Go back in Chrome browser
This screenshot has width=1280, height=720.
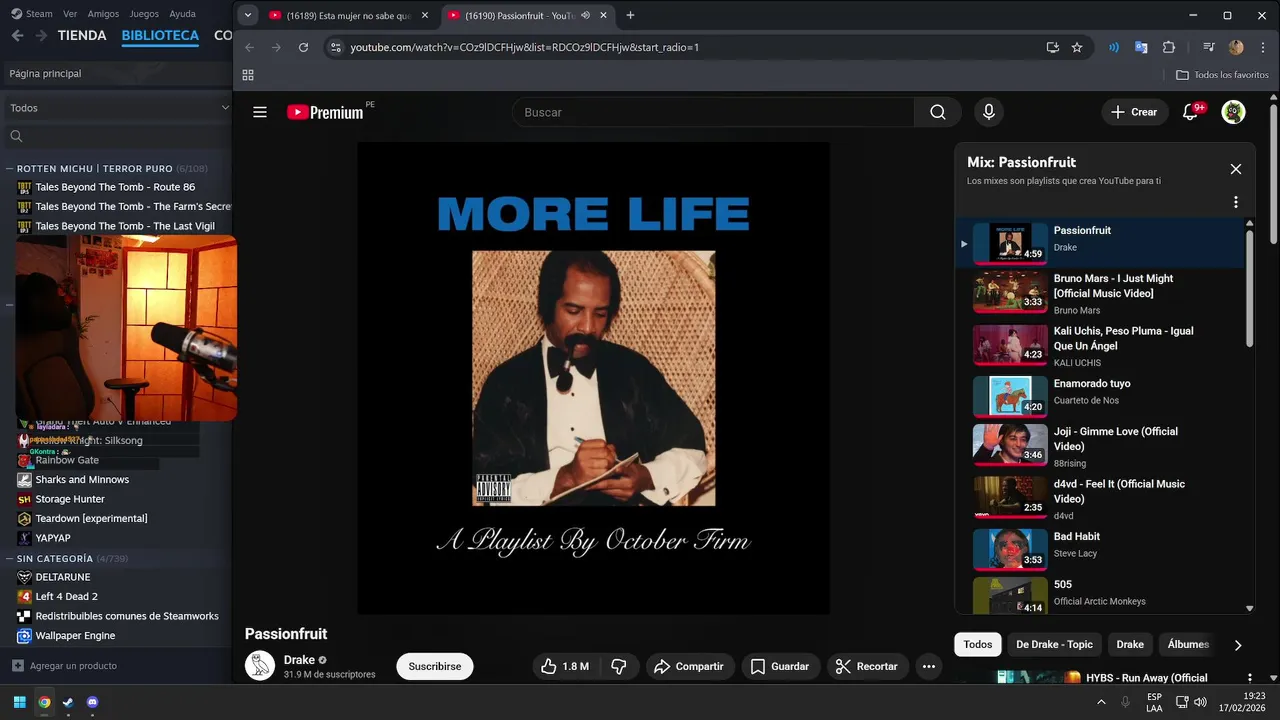pyautogui.click(x=249, y=47)
